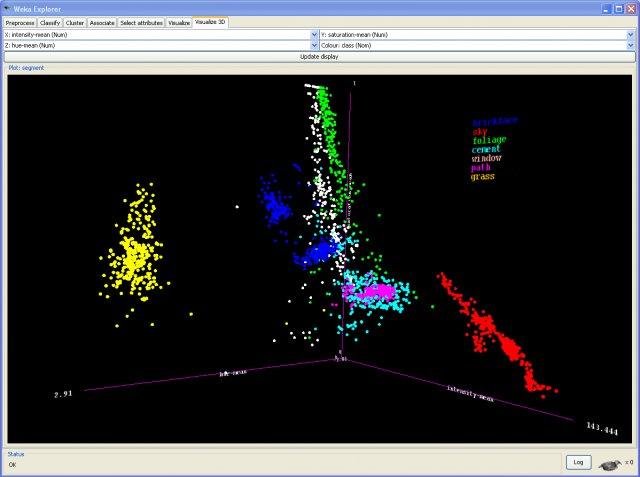The height and width of the screenshot is (477, 640).
Task: Open the Select attributes tab
Action: point(141,23)
